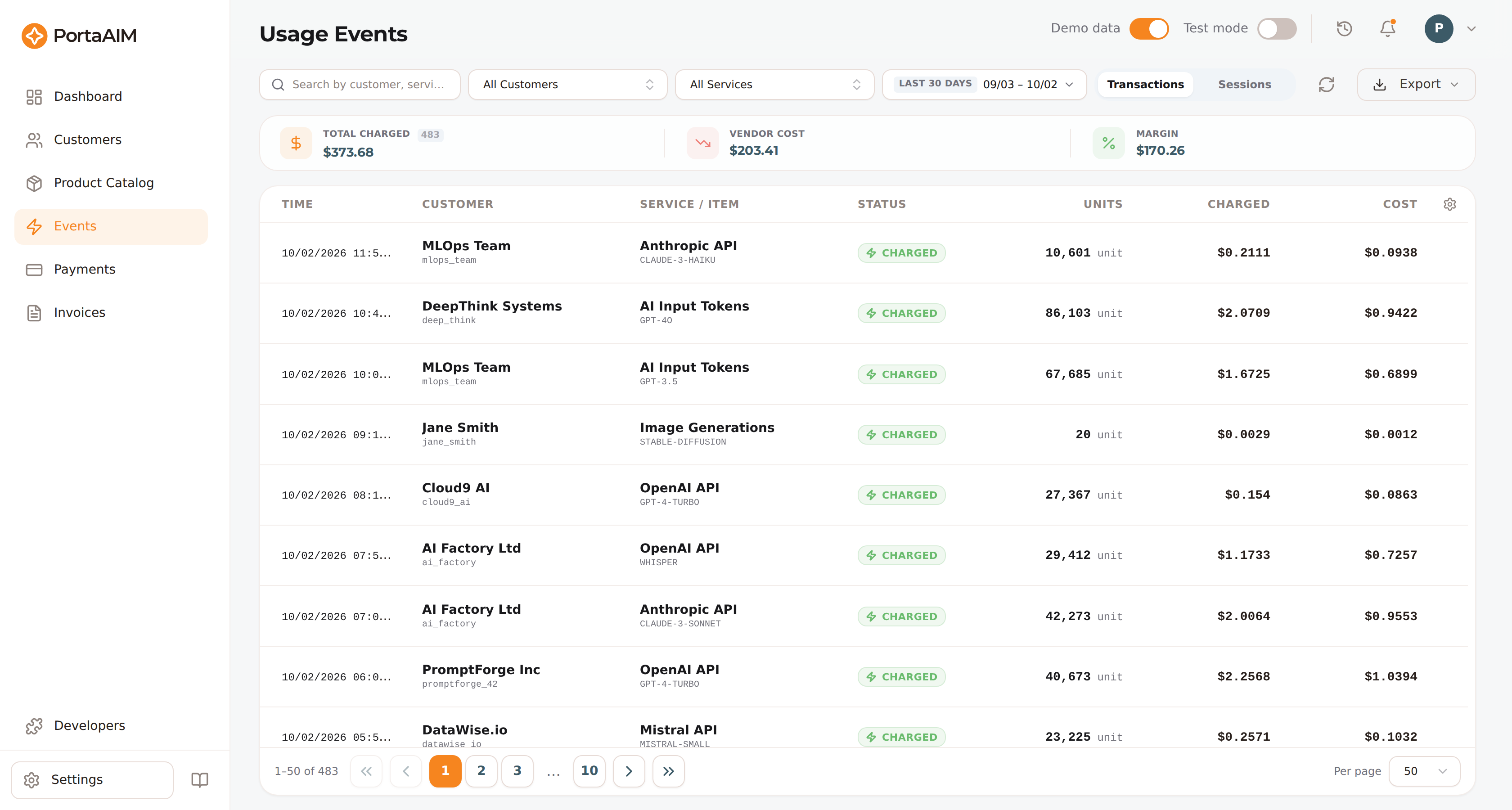The height and width of the screenshot is (810, 1512).
Task: Go to page 3
Action: coord(517,771)
